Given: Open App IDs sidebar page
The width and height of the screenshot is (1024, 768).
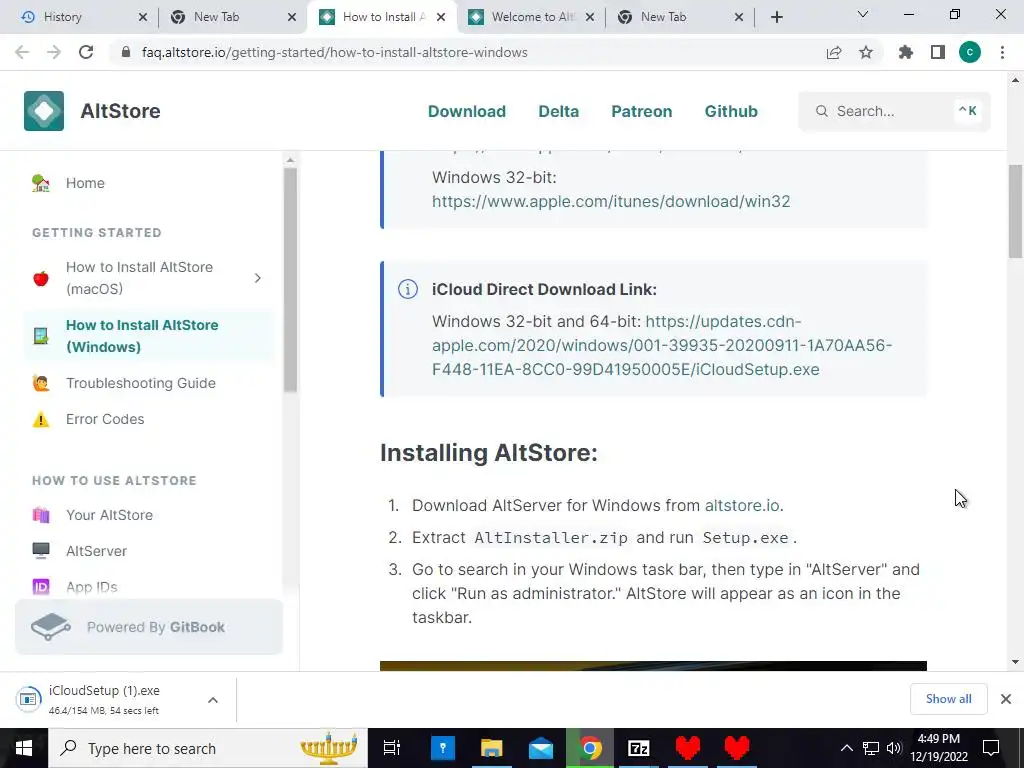Looking at the screenshot, I should pyautogui.click(x=91, y=586).
